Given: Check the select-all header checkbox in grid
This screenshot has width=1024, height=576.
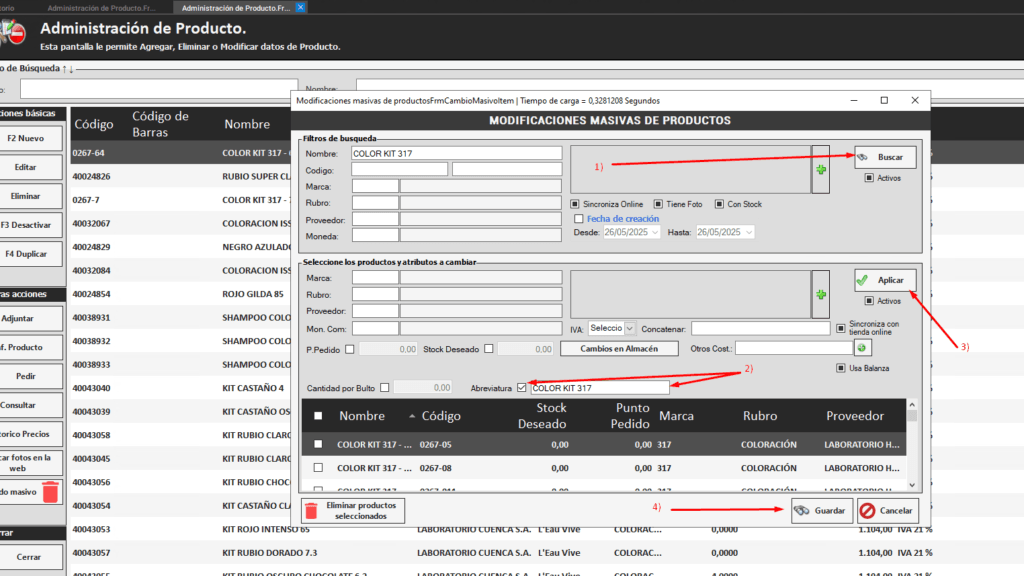Looking at the screenshot, I should 318,416.
